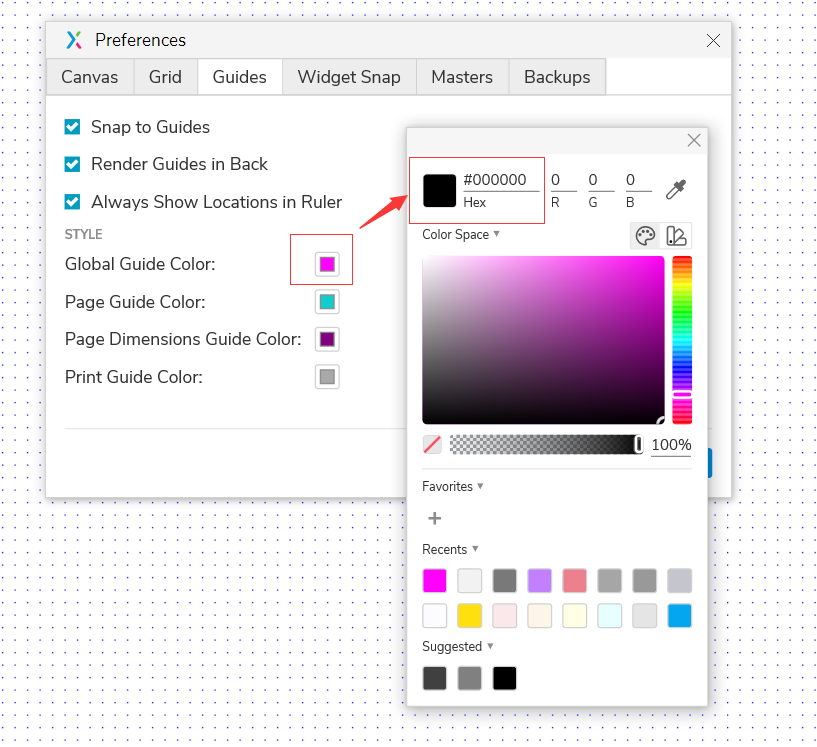
Task: Select the yellow recent color swatch
Action: coord(470,615)
